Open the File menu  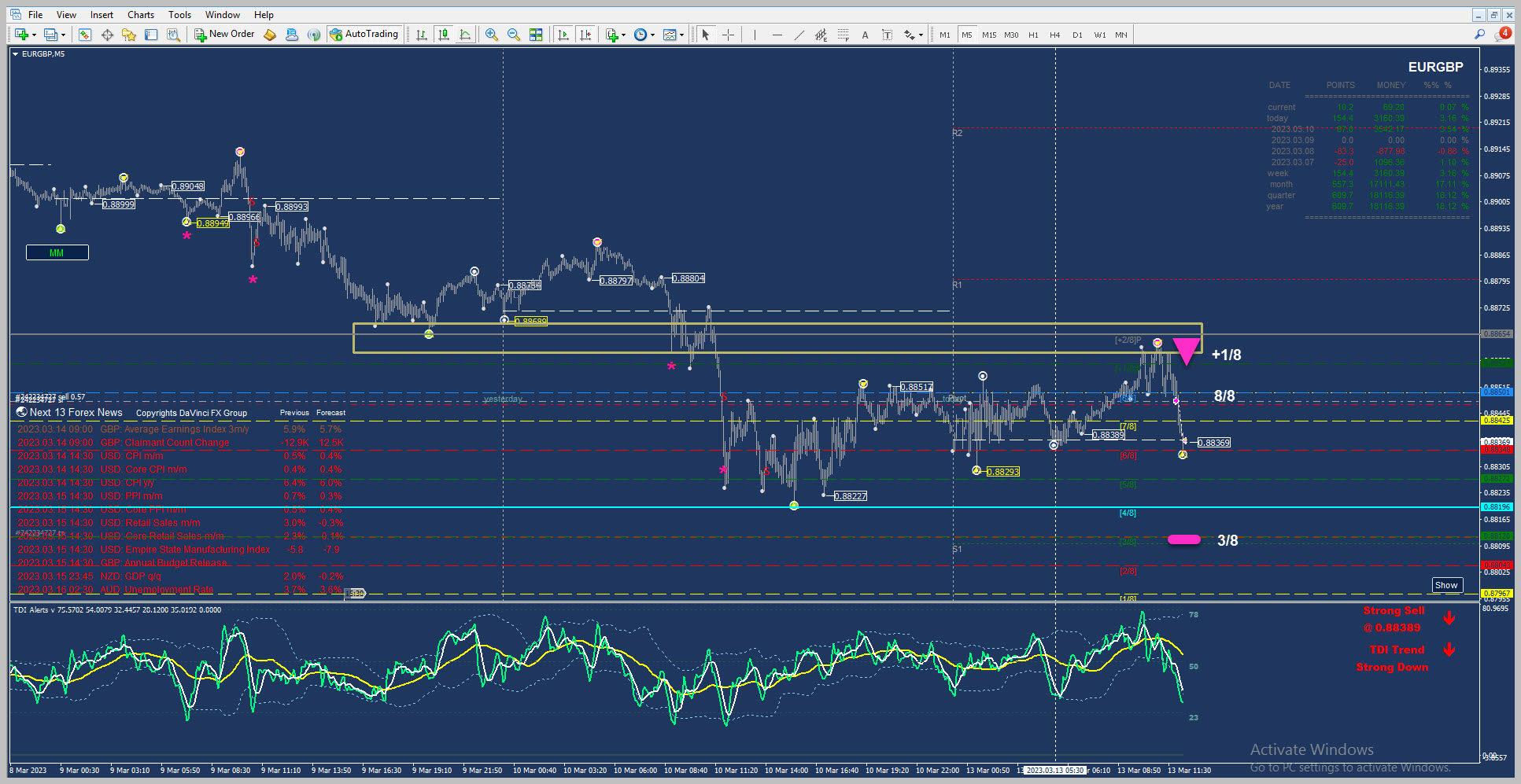(35, 15)
